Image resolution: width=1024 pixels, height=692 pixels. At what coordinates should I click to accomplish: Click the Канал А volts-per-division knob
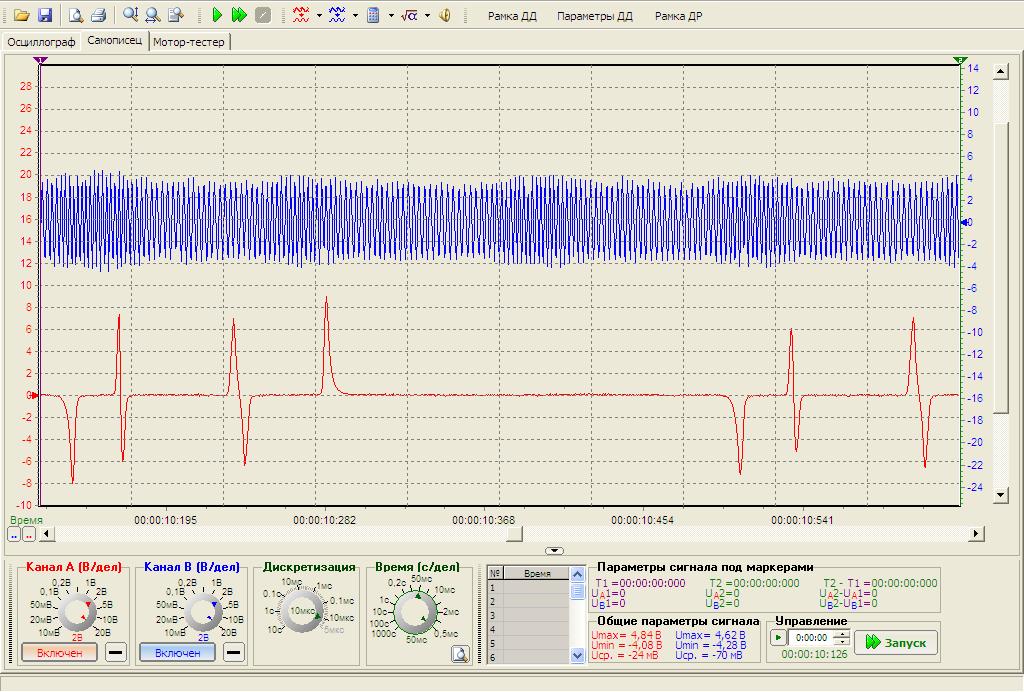77,612
